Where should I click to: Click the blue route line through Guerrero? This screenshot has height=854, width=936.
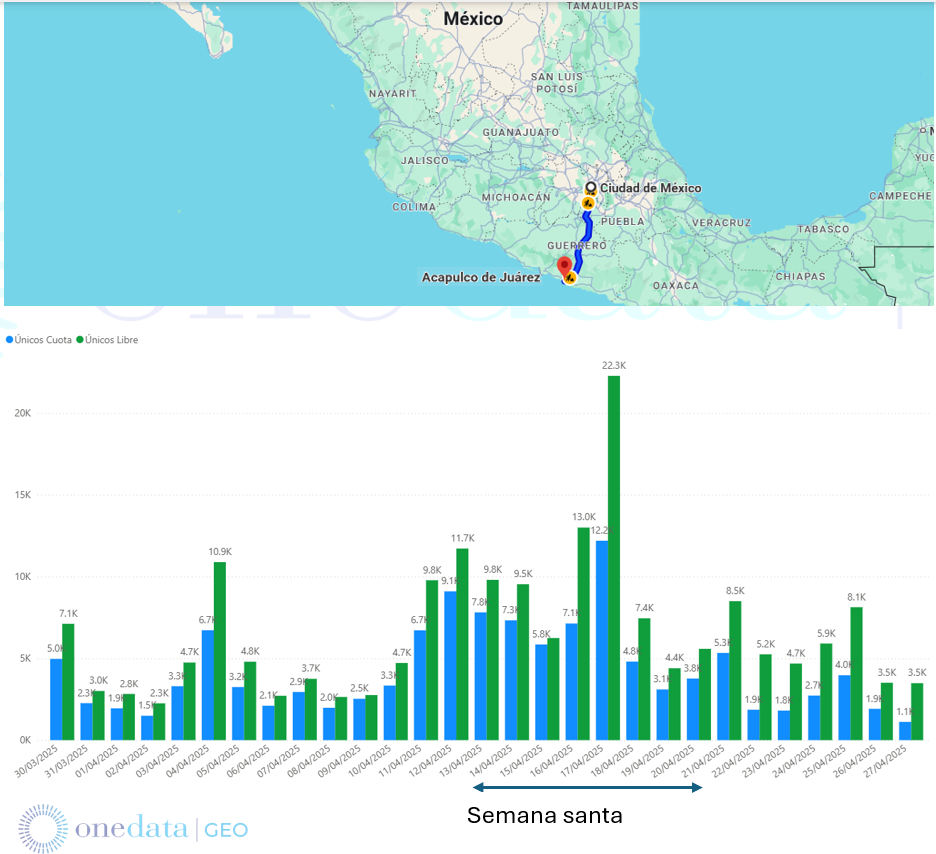click(x=579, y=250)
